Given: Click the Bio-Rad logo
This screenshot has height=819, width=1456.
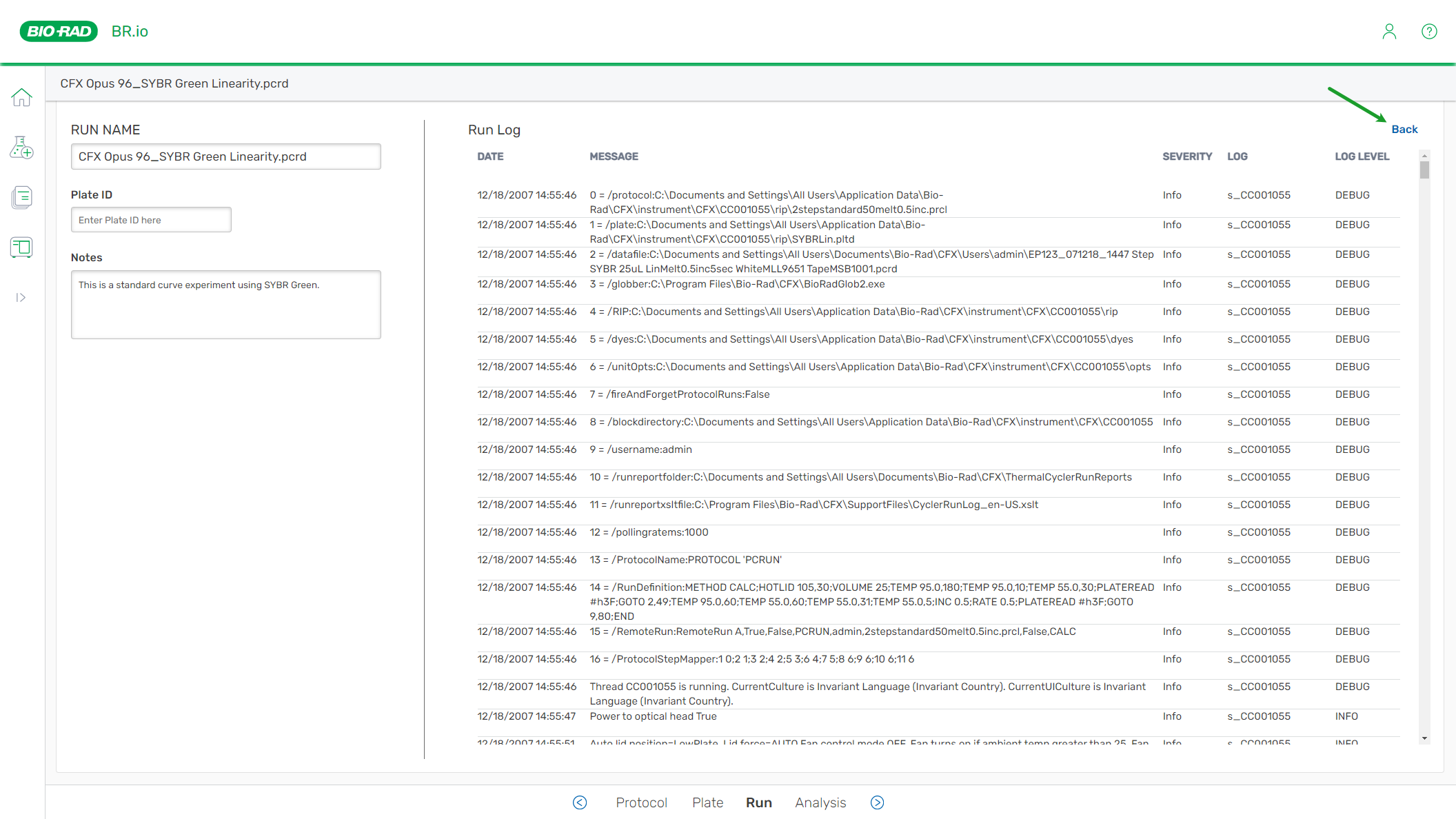Looking at the screenshot, I should pos(59,32).
